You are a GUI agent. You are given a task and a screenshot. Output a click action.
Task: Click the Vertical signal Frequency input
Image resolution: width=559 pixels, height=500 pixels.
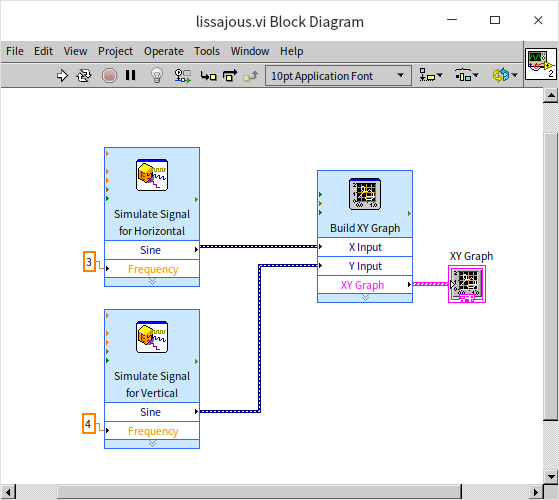(152, 431)
